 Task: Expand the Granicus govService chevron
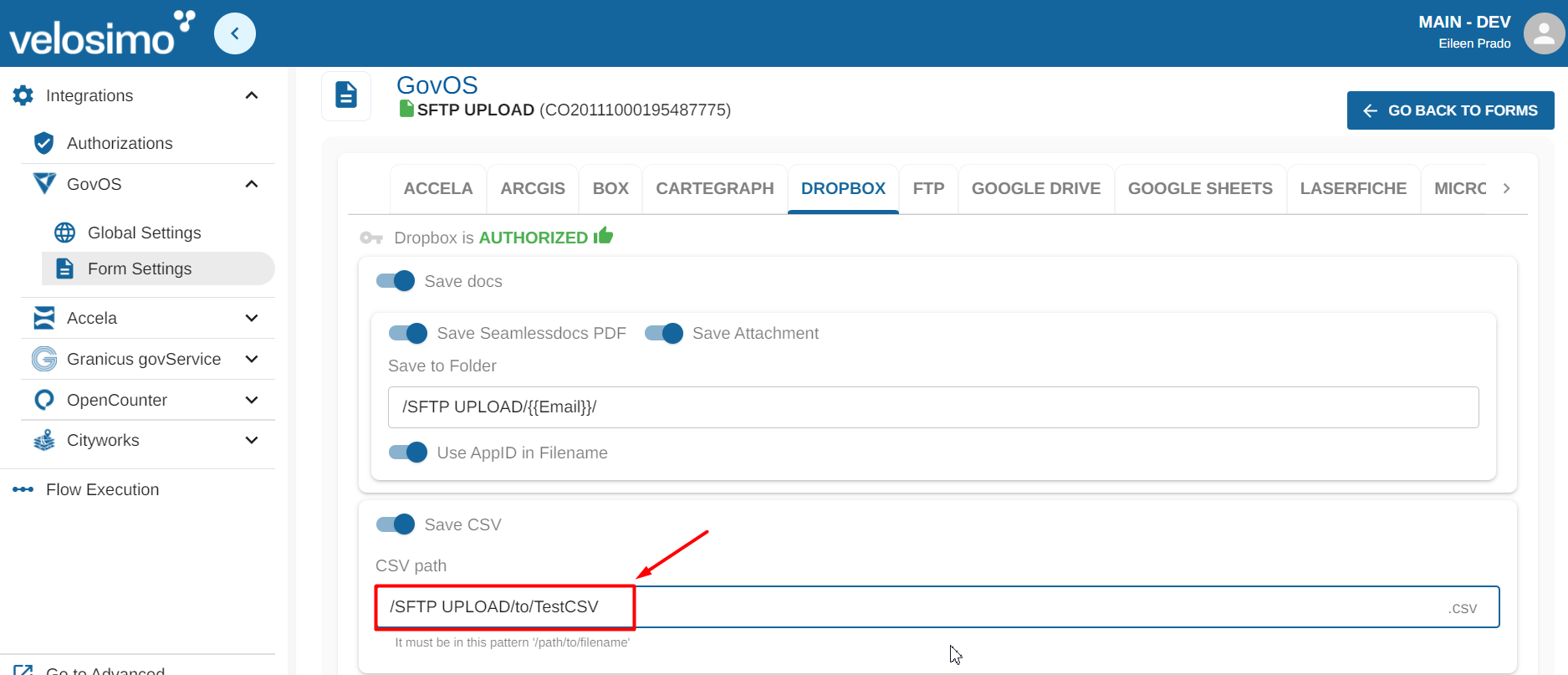pyautogui.click(x=252, y=359)
